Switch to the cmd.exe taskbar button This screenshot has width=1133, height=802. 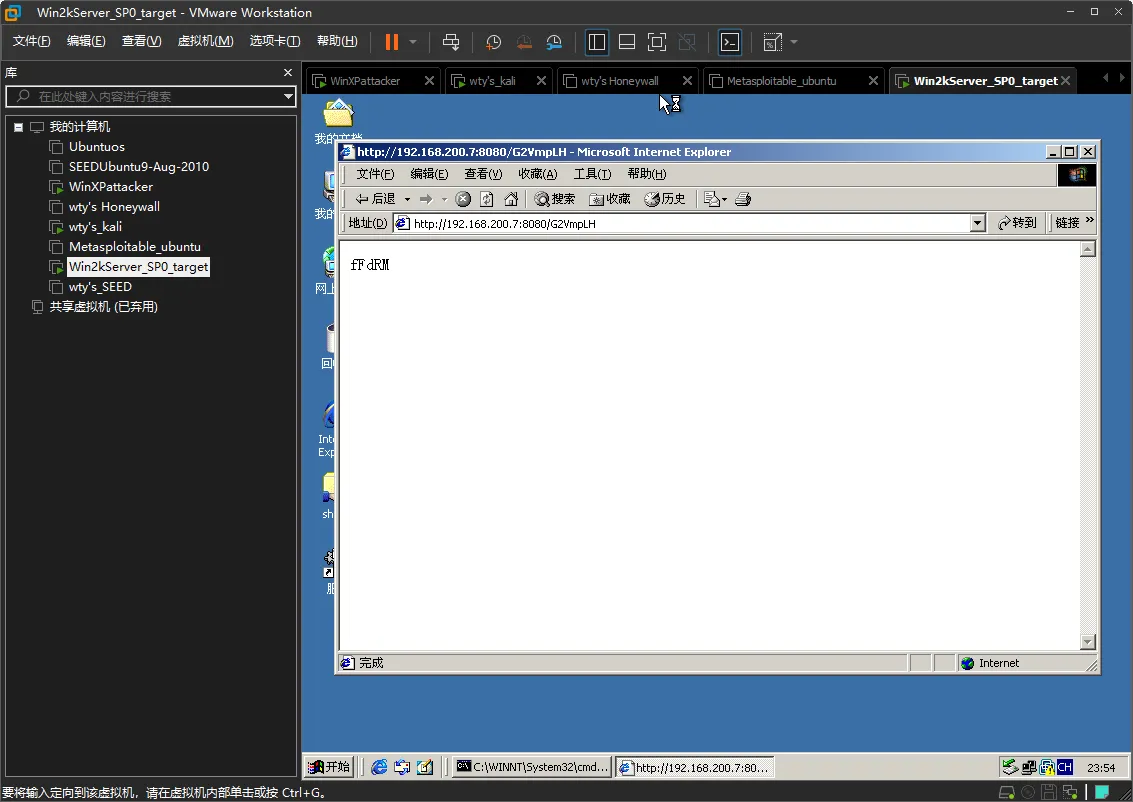coord(533,767)
